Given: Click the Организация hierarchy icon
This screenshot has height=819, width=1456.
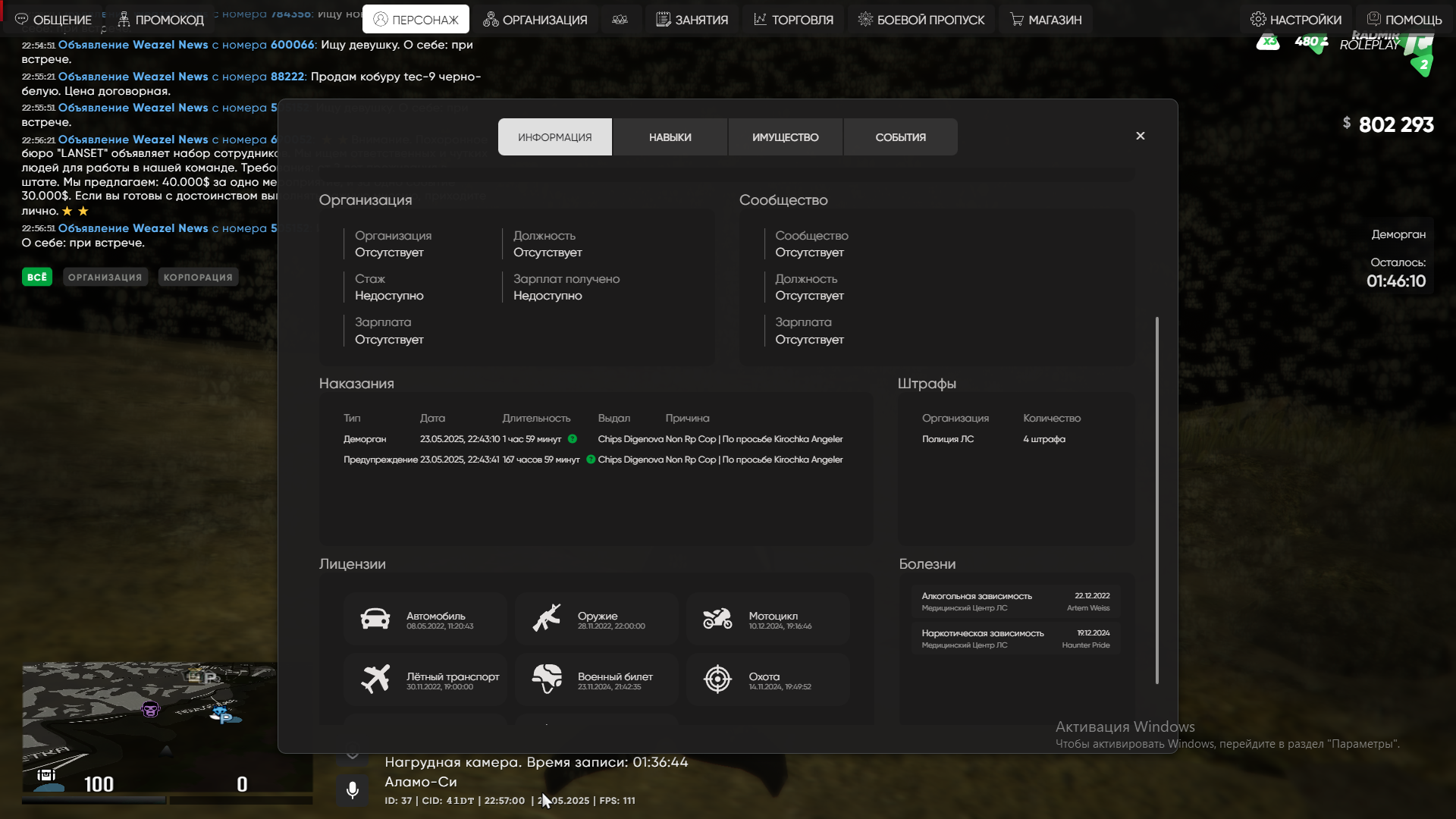Looking at the screenshot, I should [x=491, y=20].
